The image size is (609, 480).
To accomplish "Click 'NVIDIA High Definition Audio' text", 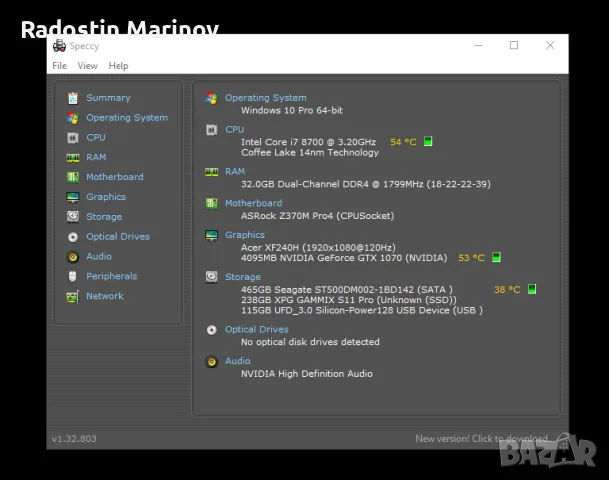I will coord(307,374).
